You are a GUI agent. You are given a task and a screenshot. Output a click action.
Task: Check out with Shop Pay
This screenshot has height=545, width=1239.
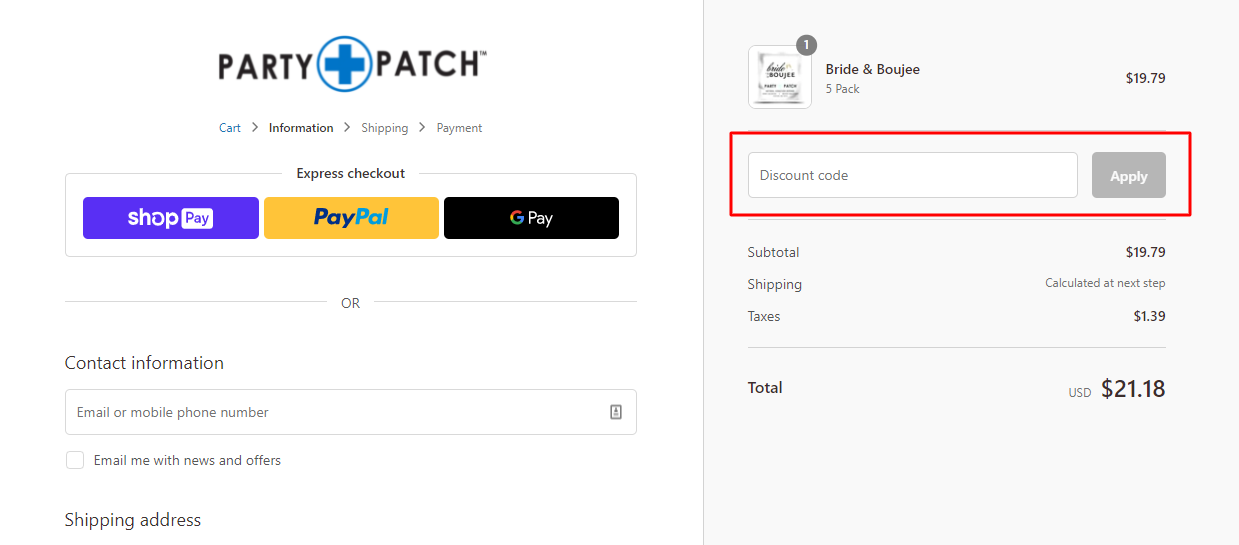click(x=171, y=218)
